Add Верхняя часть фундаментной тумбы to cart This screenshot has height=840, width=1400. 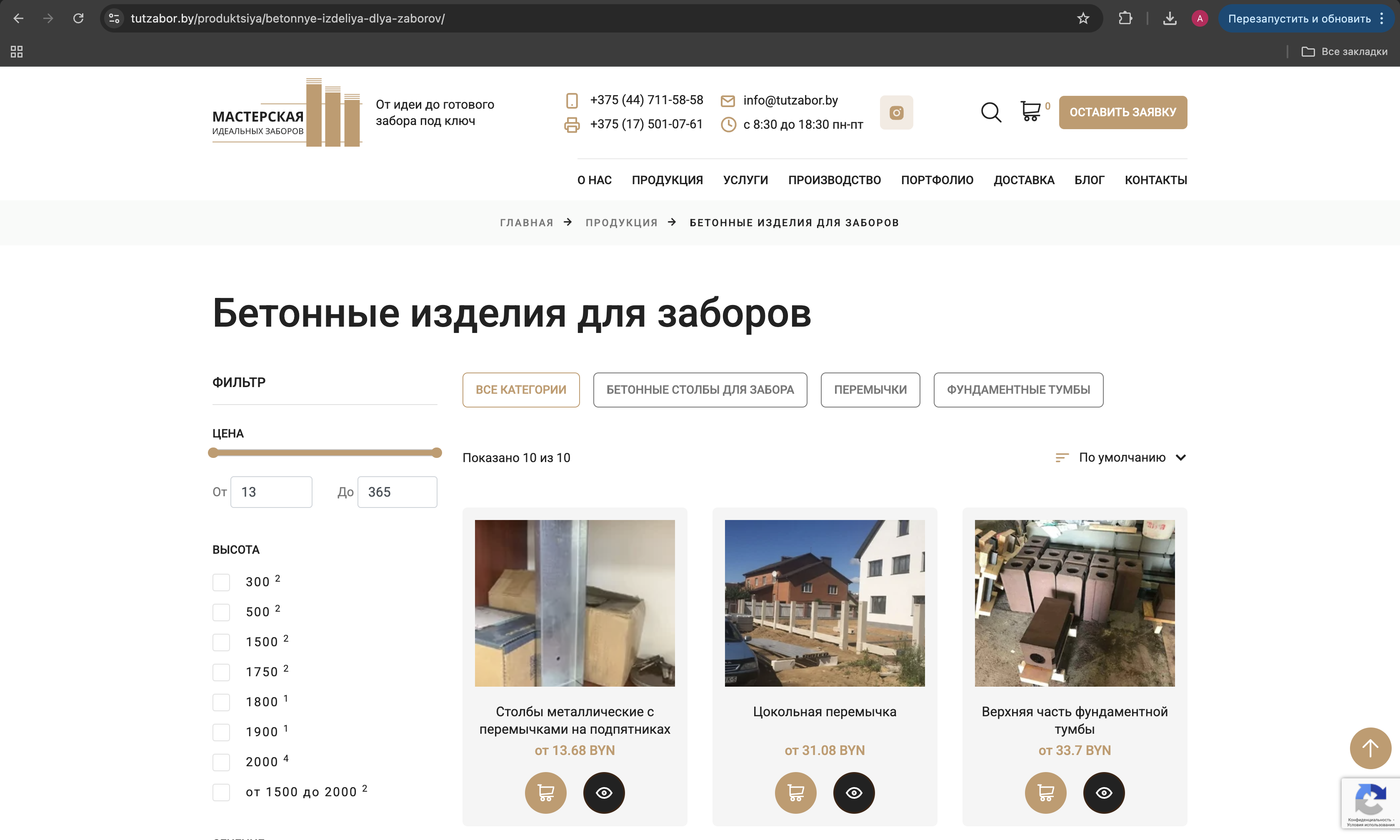1045,792
